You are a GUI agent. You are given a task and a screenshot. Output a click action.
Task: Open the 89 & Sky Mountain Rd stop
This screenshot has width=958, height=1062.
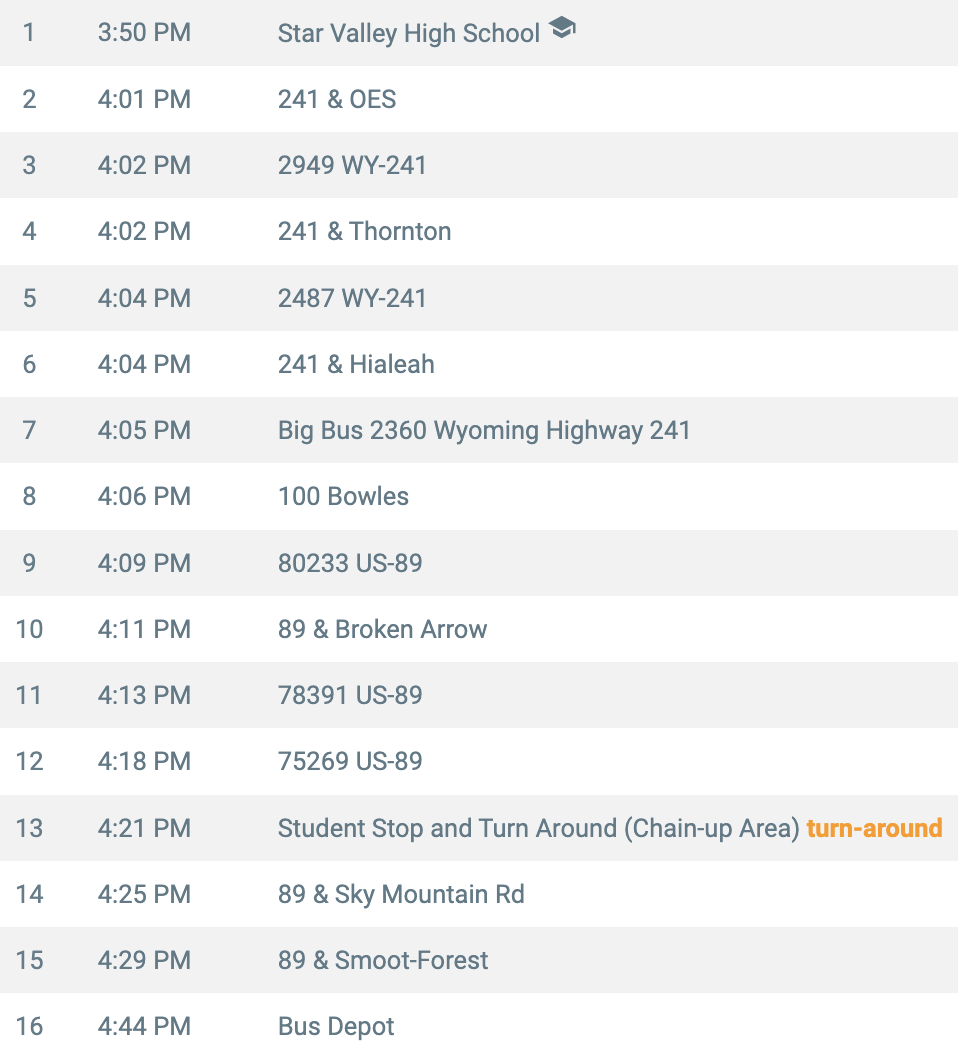point(401,894)
